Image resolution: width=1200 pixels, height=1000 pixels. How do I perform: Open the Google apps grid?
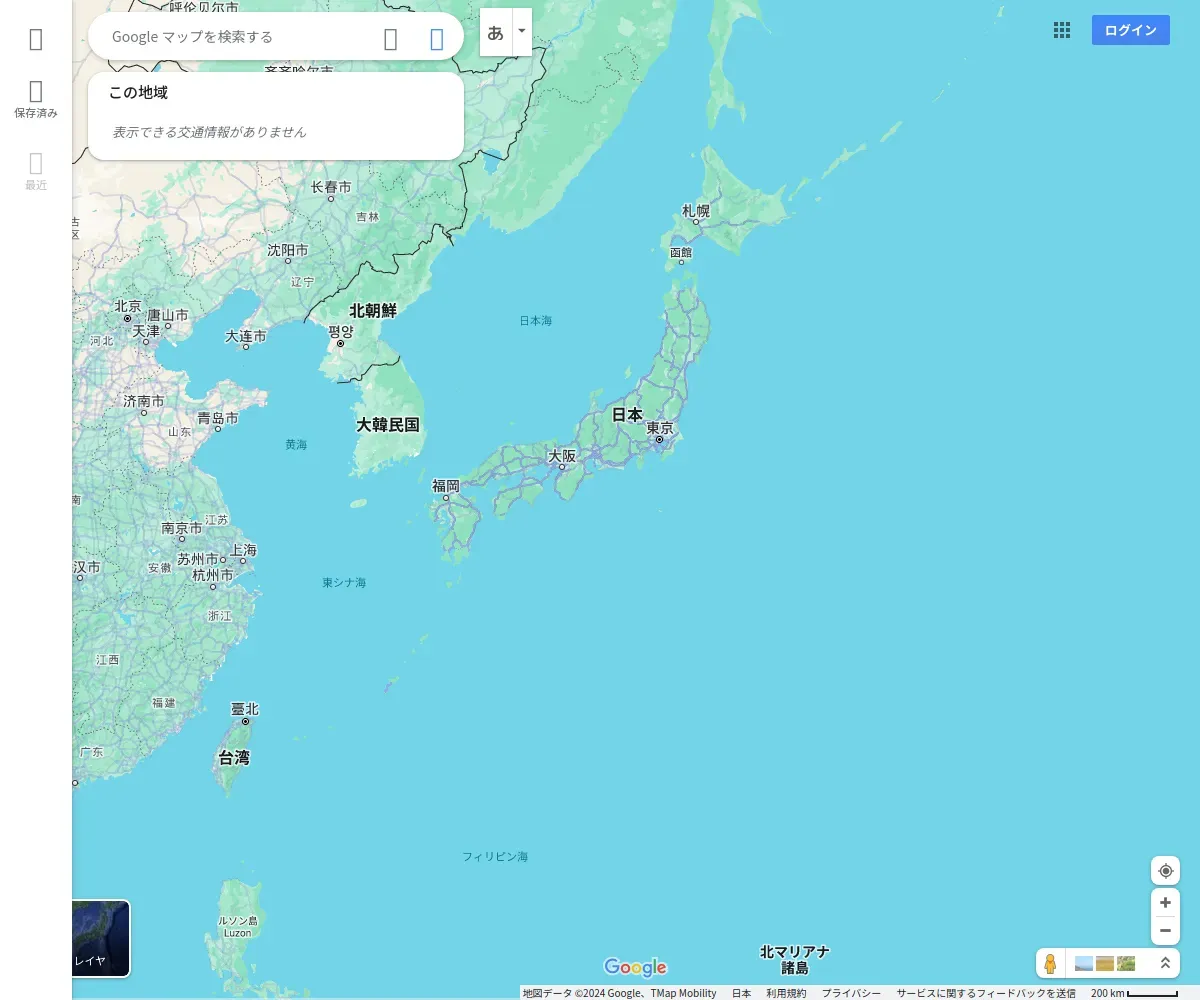point(1062,30)
